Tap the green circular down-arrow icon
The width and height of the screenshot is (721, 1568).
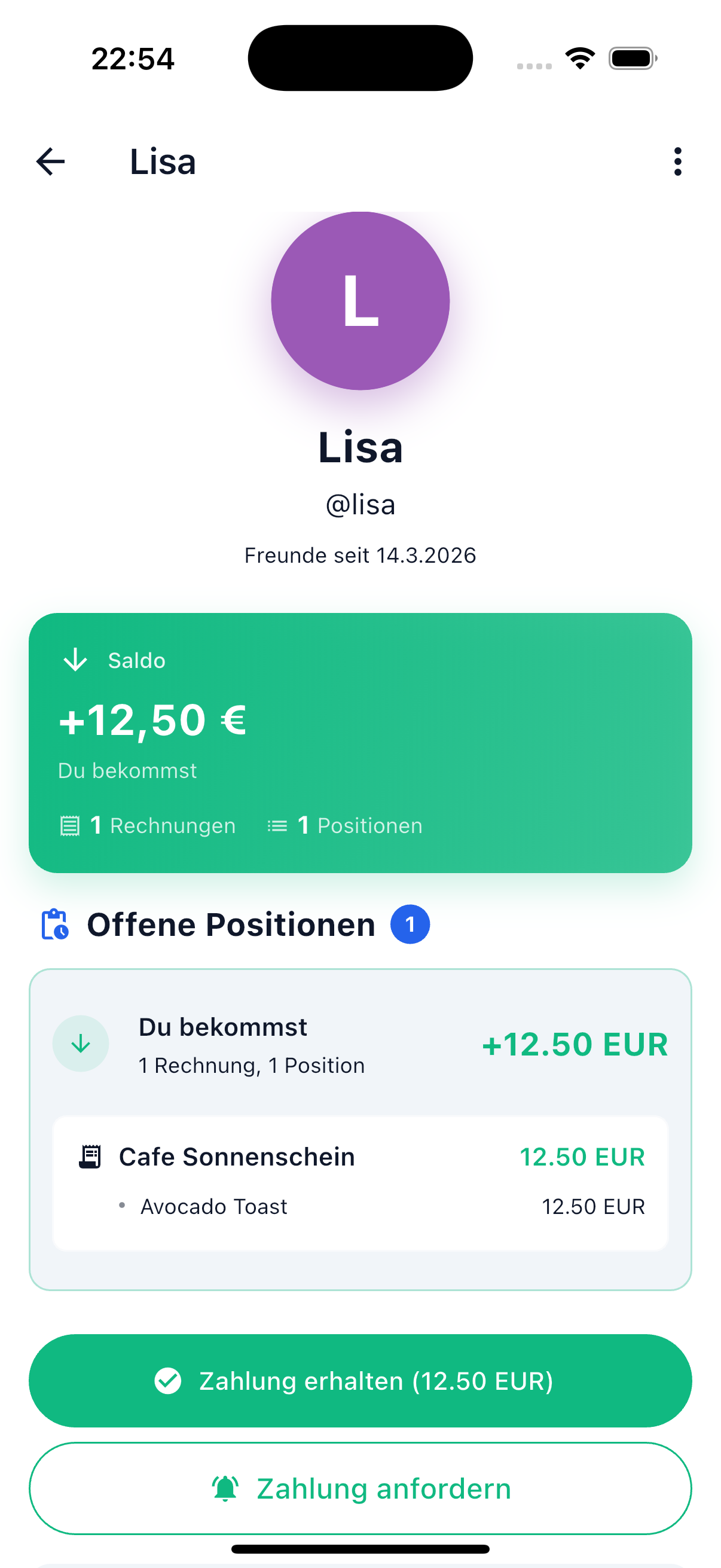(81, 1044)
